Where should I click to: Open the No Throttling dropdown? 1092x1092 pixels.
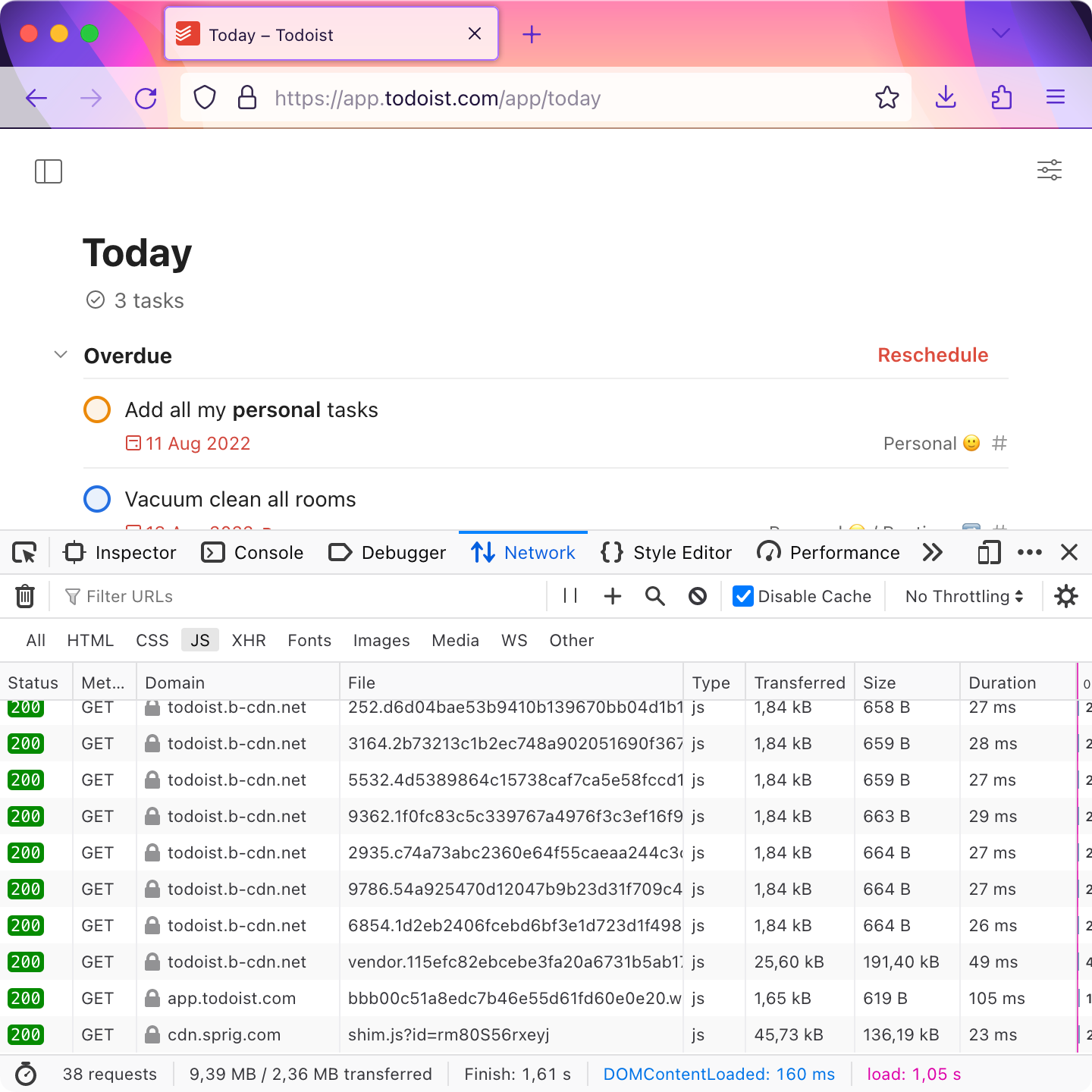coord(964,597)
